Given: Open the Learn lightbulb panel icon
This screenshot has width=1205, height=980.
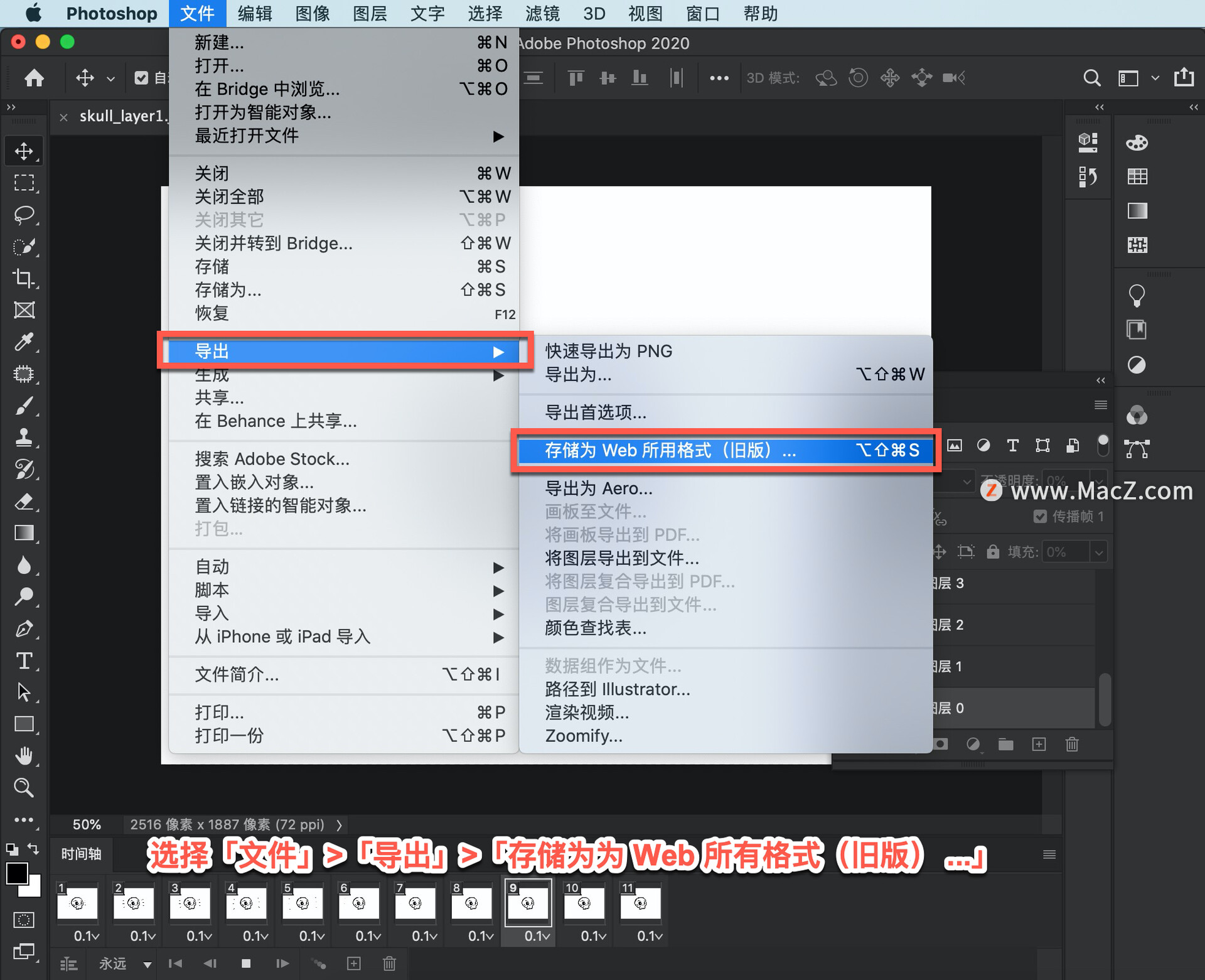Looking at the screenshot, I should (1137, 295).
